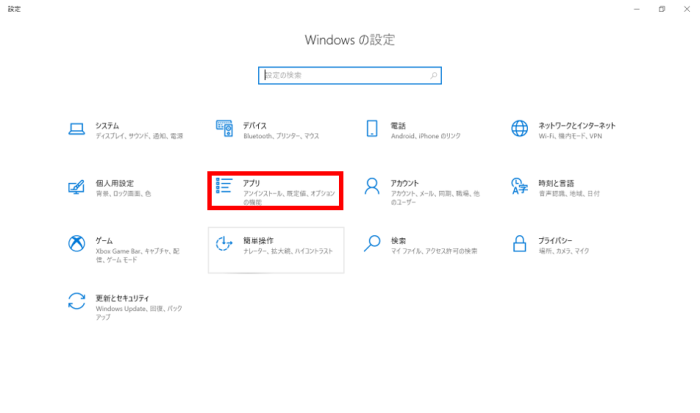
Task: Click the 更新とセキュリティ refresh arrows icon
Action: (x=76, y=301)
